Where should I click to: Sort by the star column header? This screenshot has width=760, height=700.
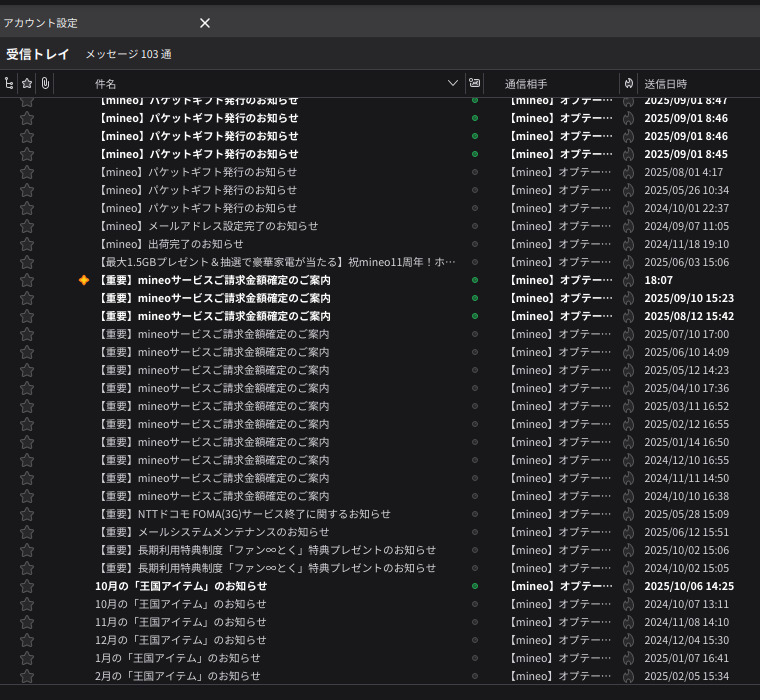coord(27,84)
